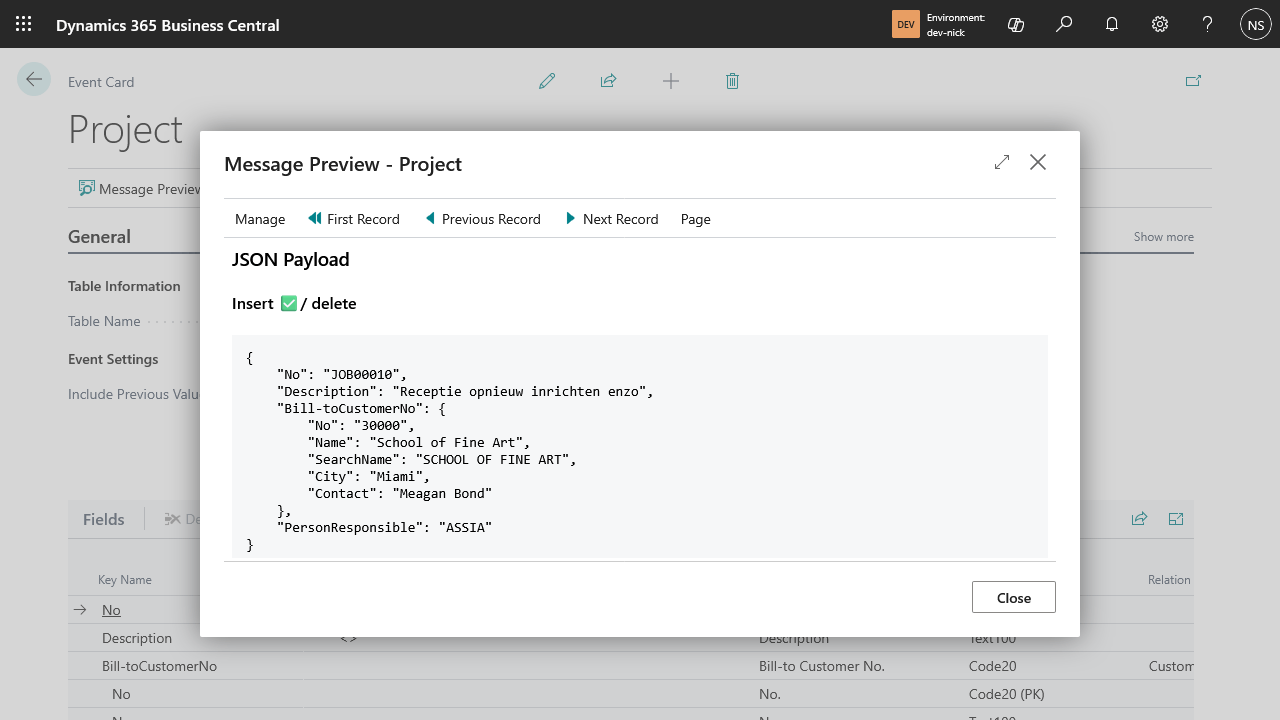Screen dimensions: 1280x720
Task: Click the Code20 type cell
Action: tap(992, 666)
